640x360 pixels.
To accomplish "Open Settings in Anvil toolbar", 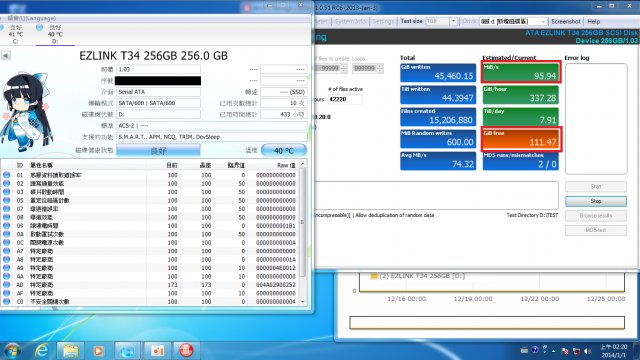I will [x=383, y=22].
